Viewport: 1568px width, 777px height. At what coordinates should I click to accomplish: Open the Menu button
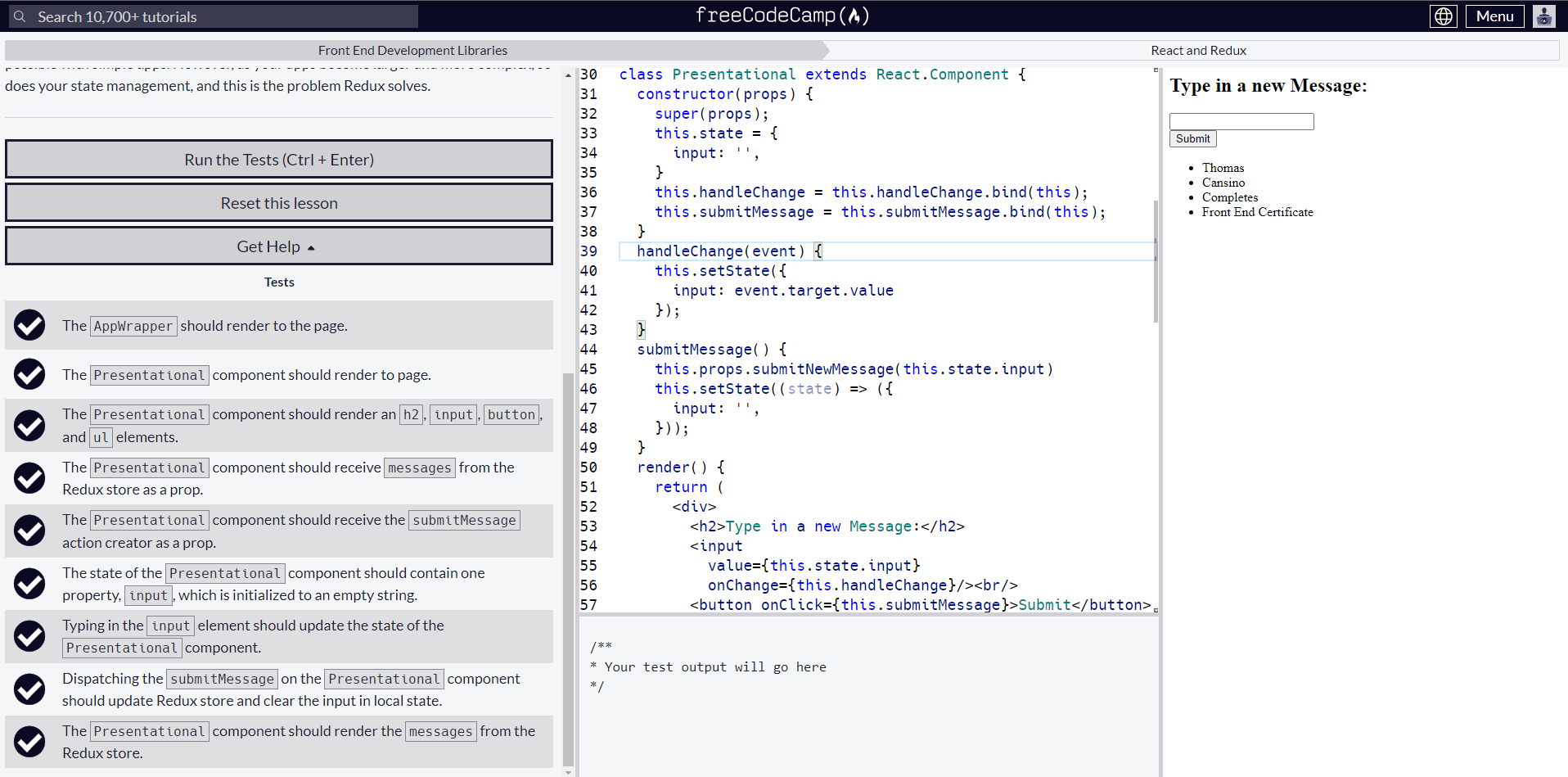1494,16
